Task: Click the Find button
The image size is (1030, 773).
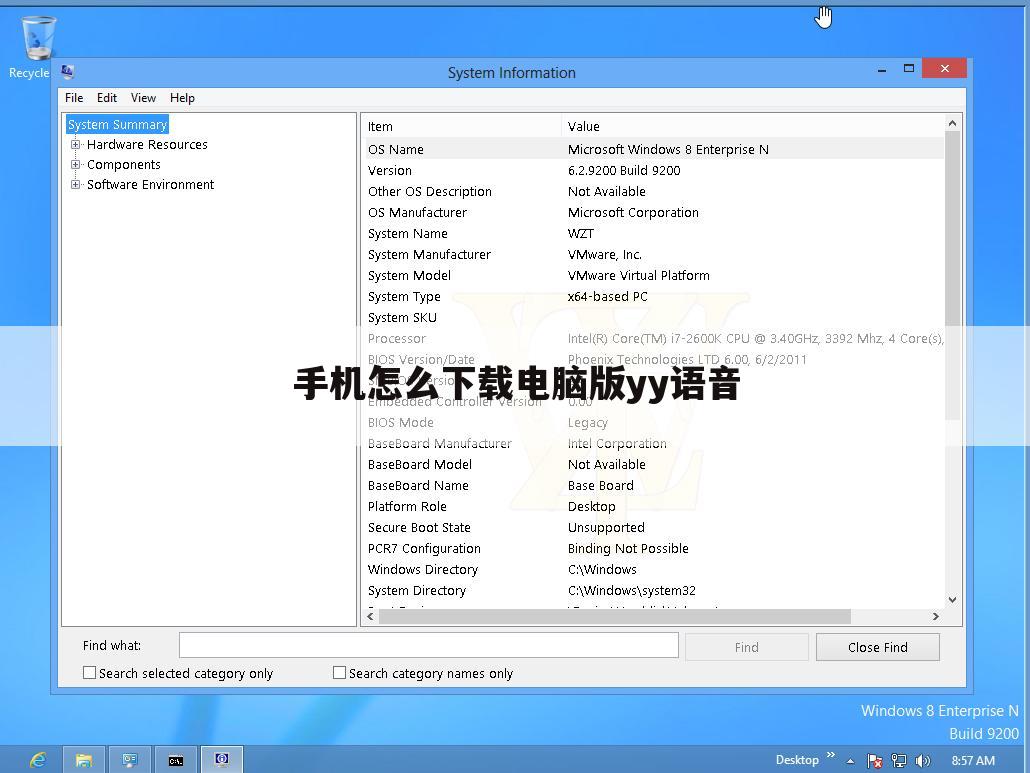Action: pos(746,647)
